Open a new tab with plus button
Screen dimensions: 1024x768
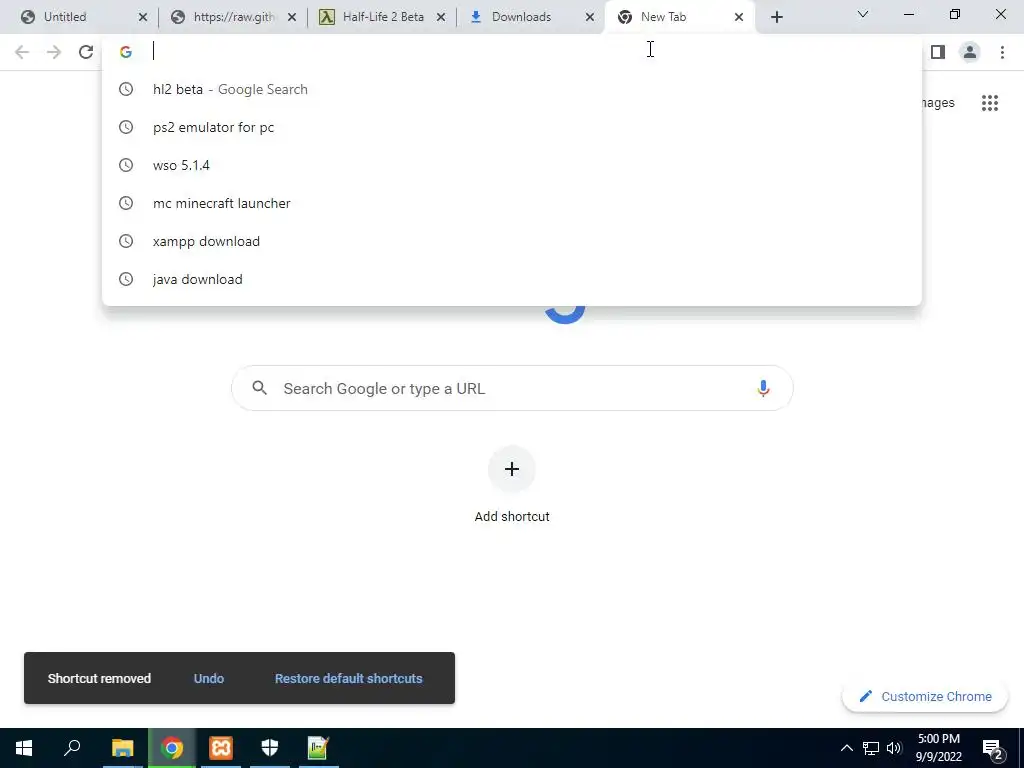776,17
